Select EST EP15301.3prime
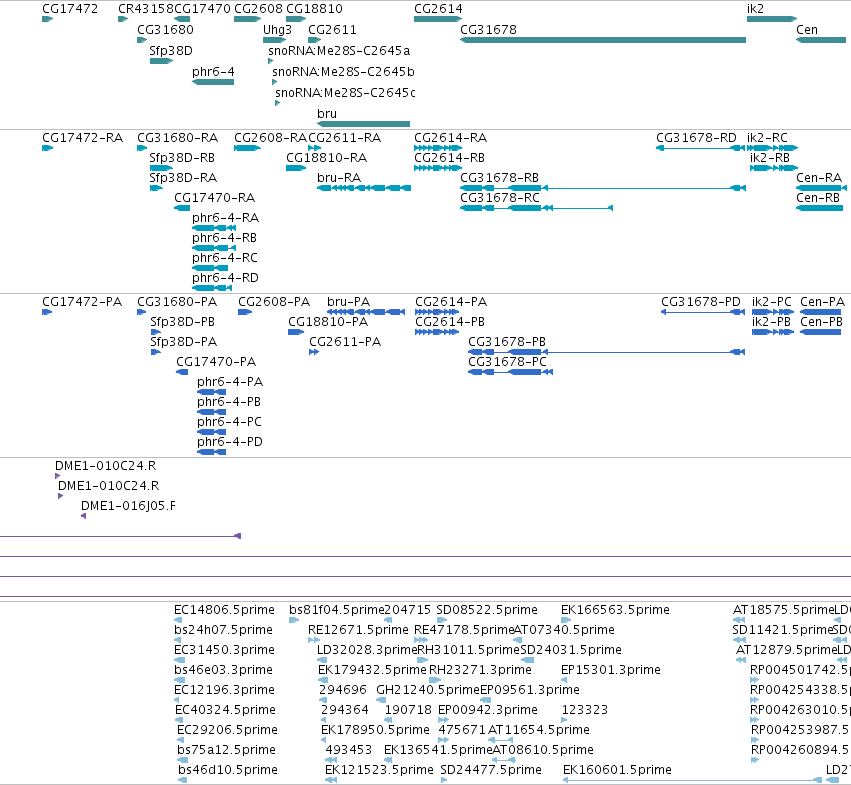 pyautogui.click(x=611, y=670)
